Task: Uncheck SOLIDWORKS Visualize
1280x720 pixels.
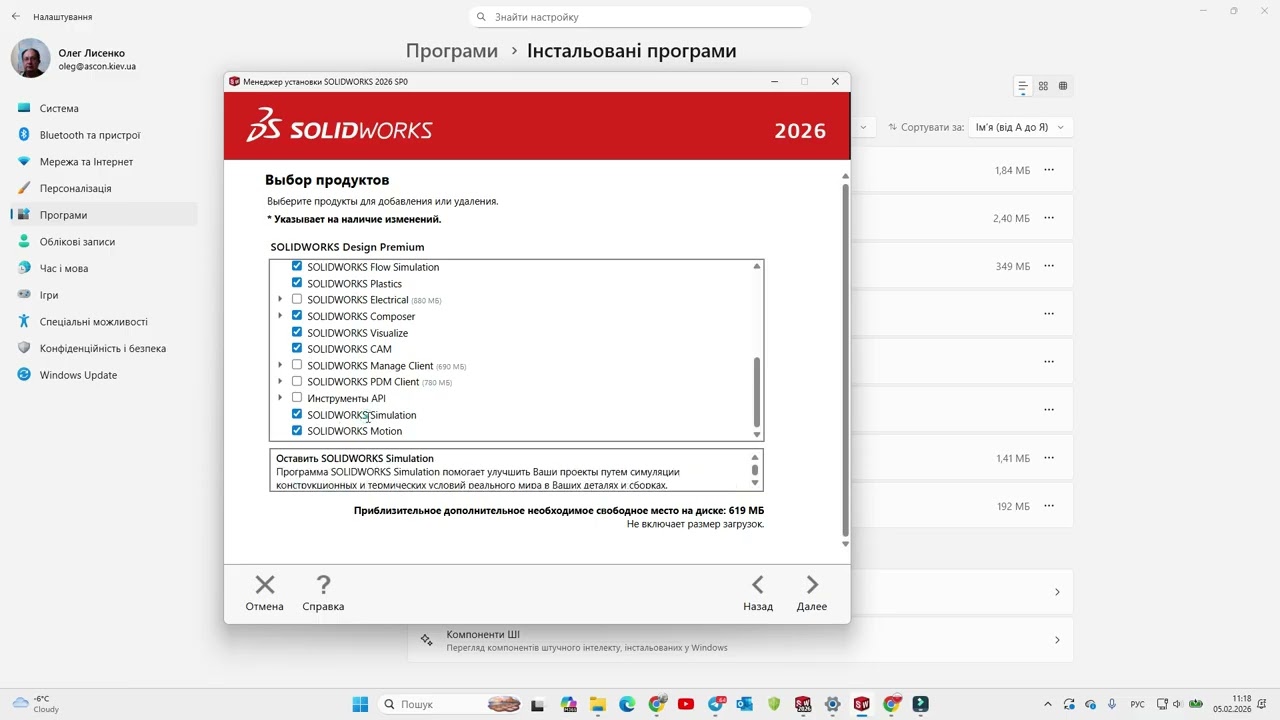Action: click(x=297, y=332)
